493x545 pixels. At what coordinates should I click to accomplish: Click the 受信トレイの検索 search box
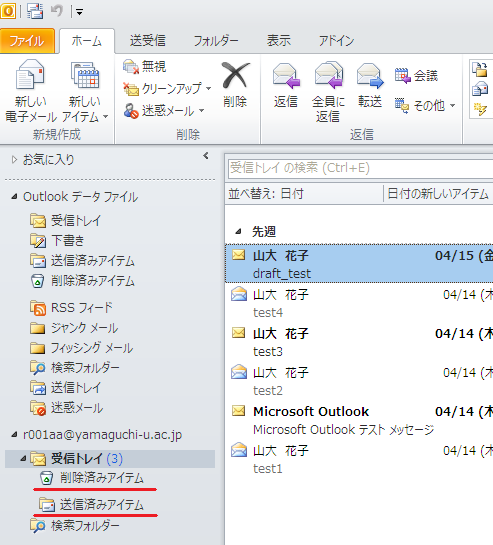point(360,168)
